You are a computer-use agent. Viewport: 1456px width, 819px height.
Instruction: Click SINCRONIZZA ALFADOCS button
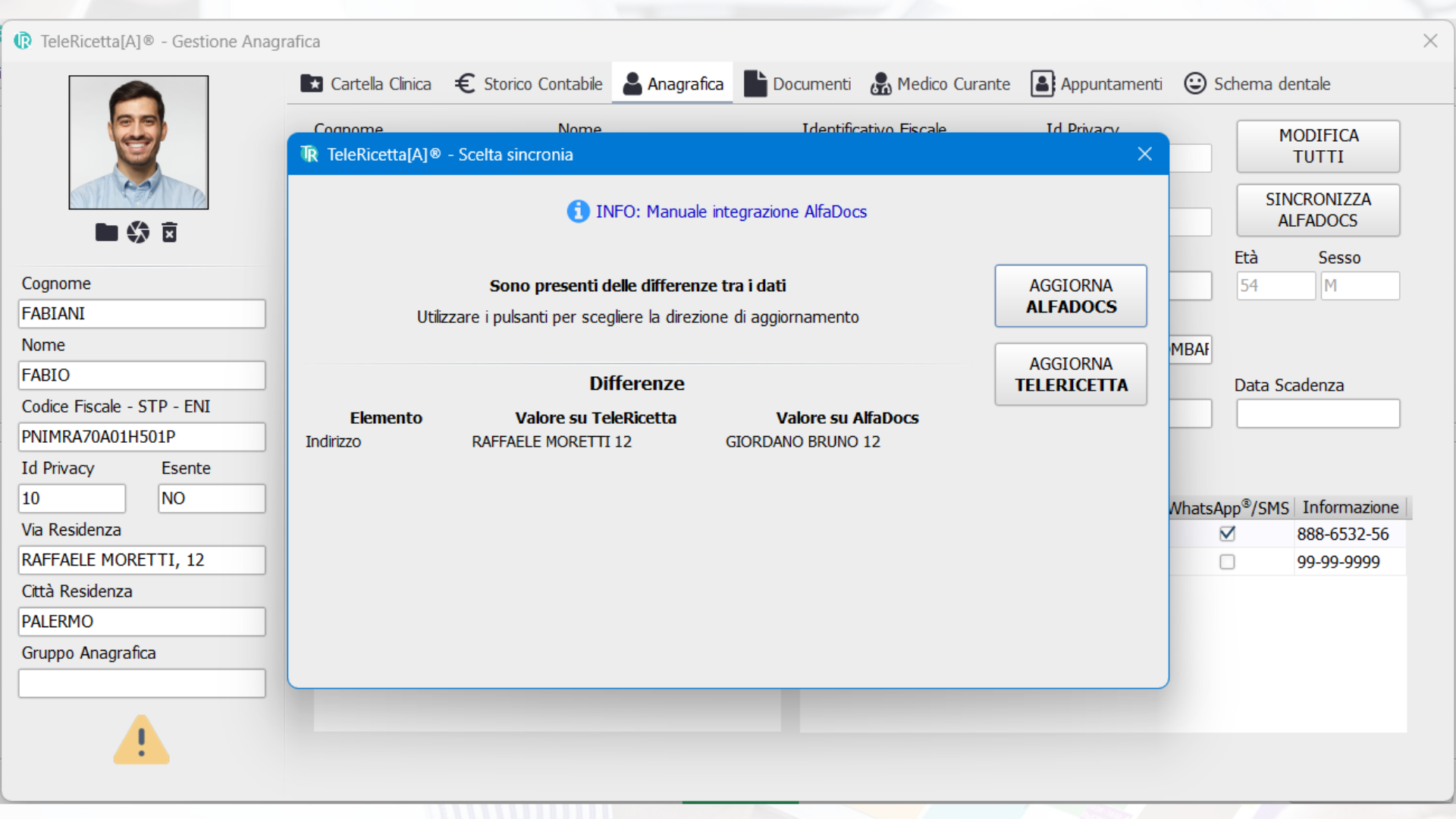coord(1318,210)
